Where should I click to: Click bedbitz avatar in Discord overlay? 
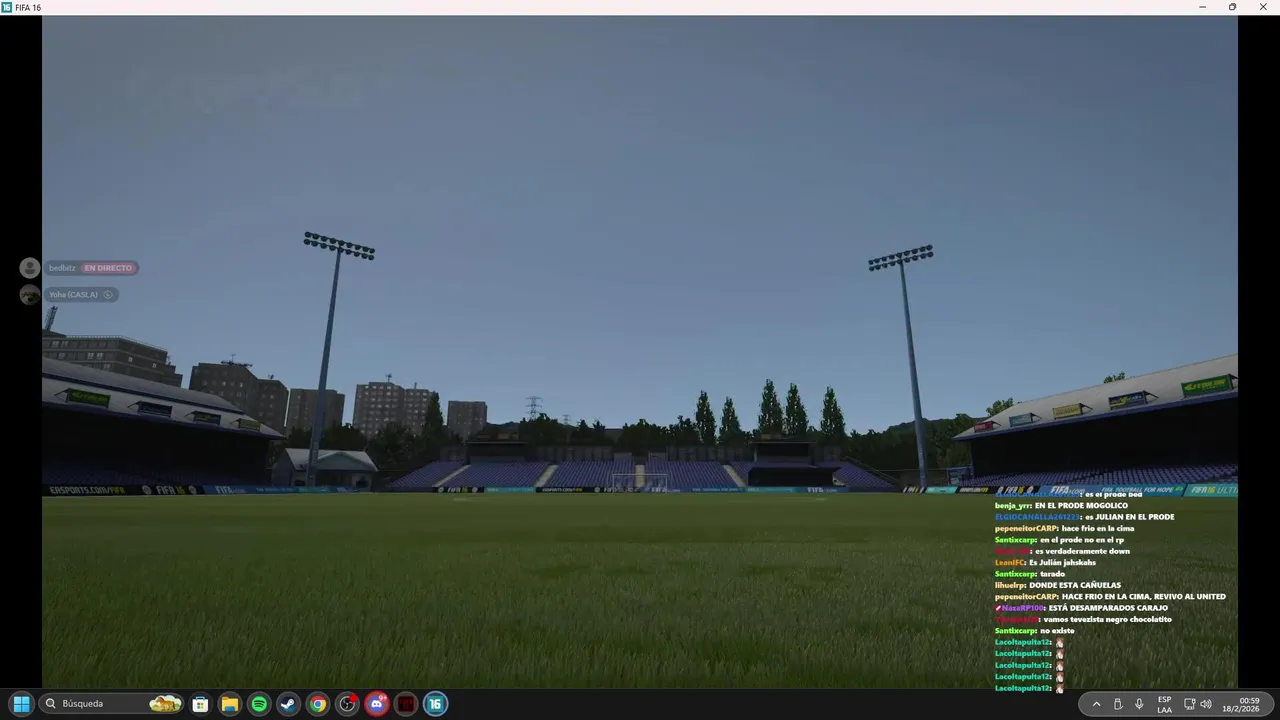(x=30, y=268)
